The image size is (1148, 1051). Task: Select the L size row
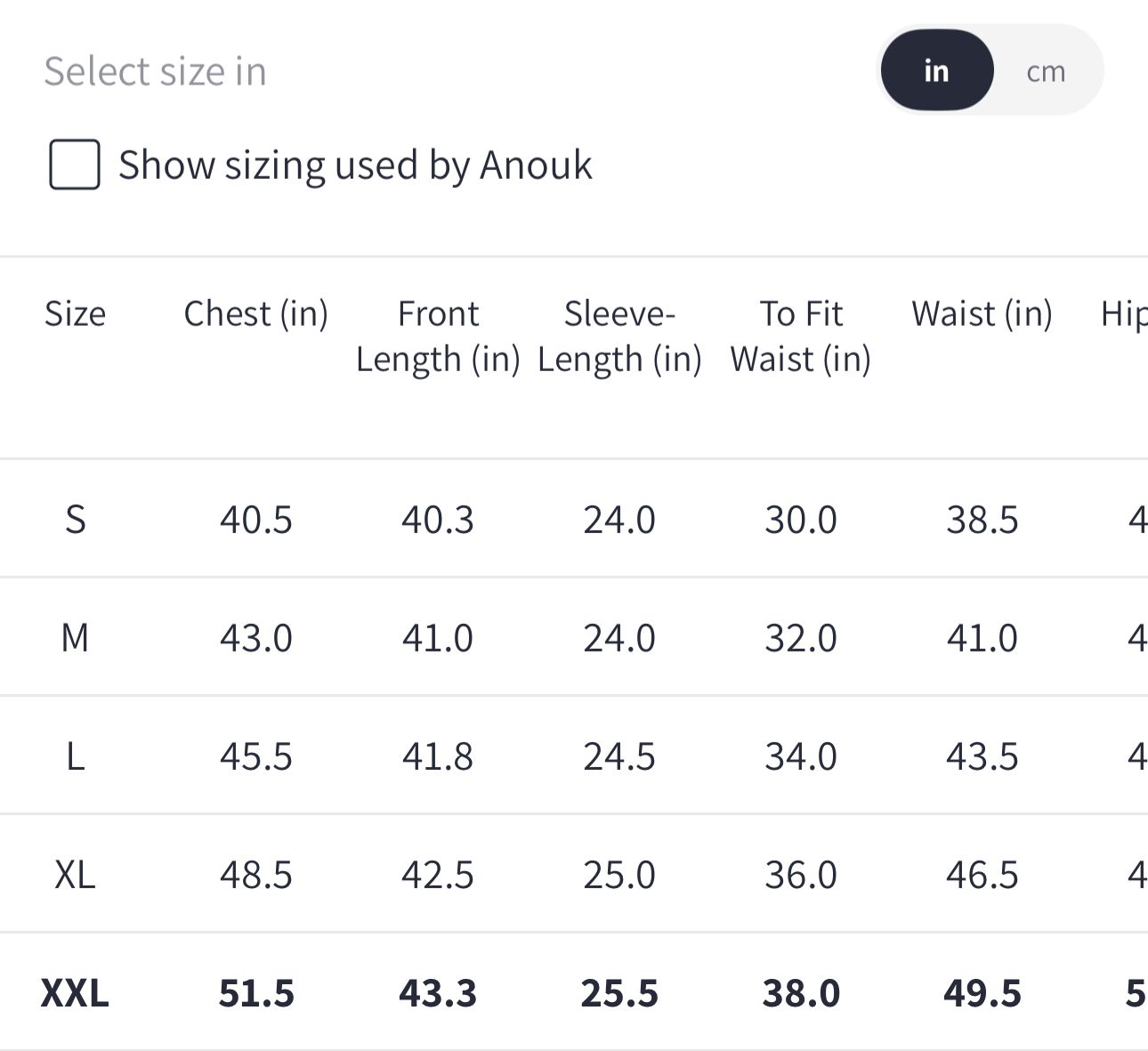pos(574,756)
